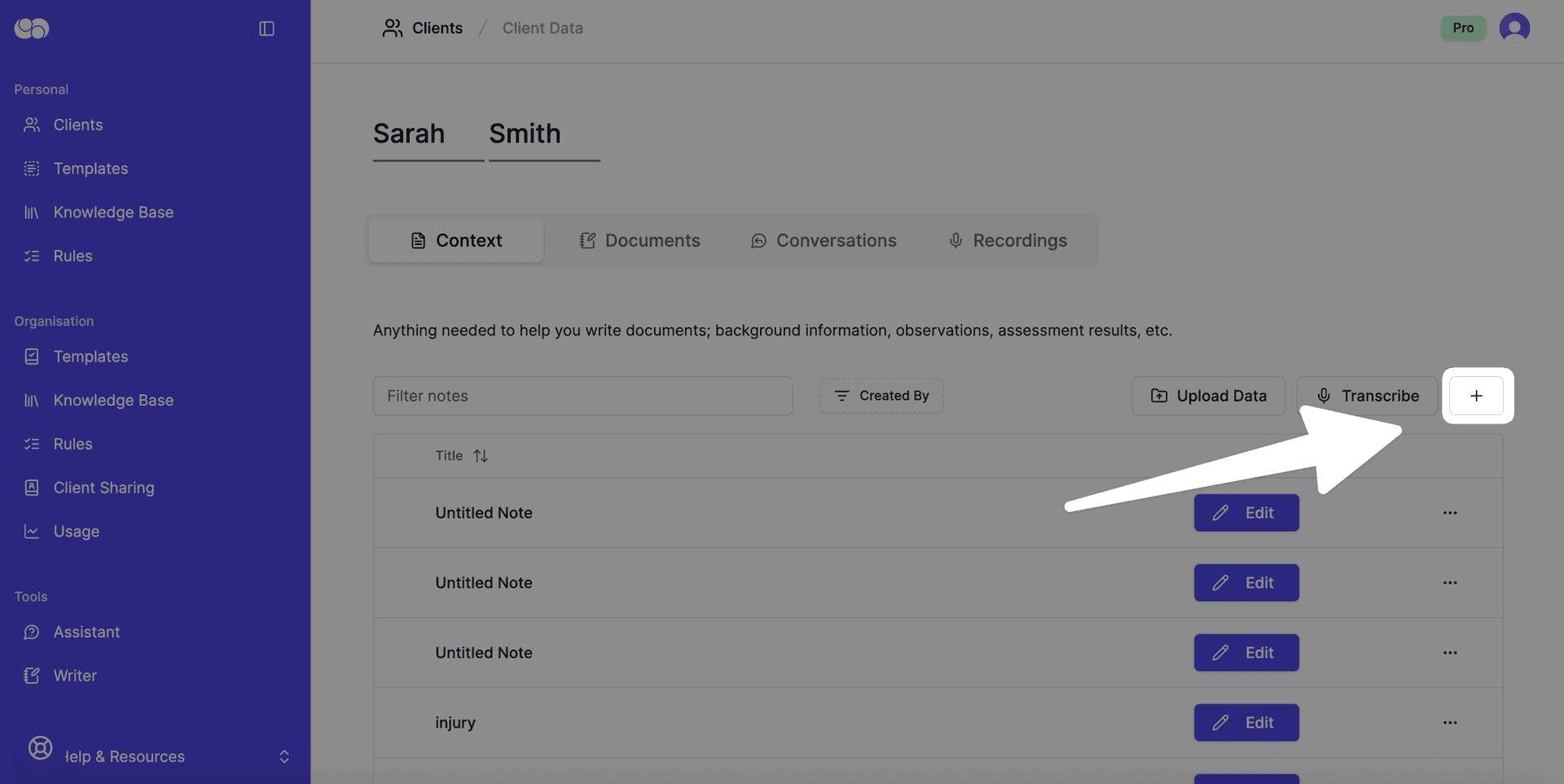Viewport: 1564px width, 784px height.
Task: Click the Filter notes input field
Action: click(x=582, y=396)
